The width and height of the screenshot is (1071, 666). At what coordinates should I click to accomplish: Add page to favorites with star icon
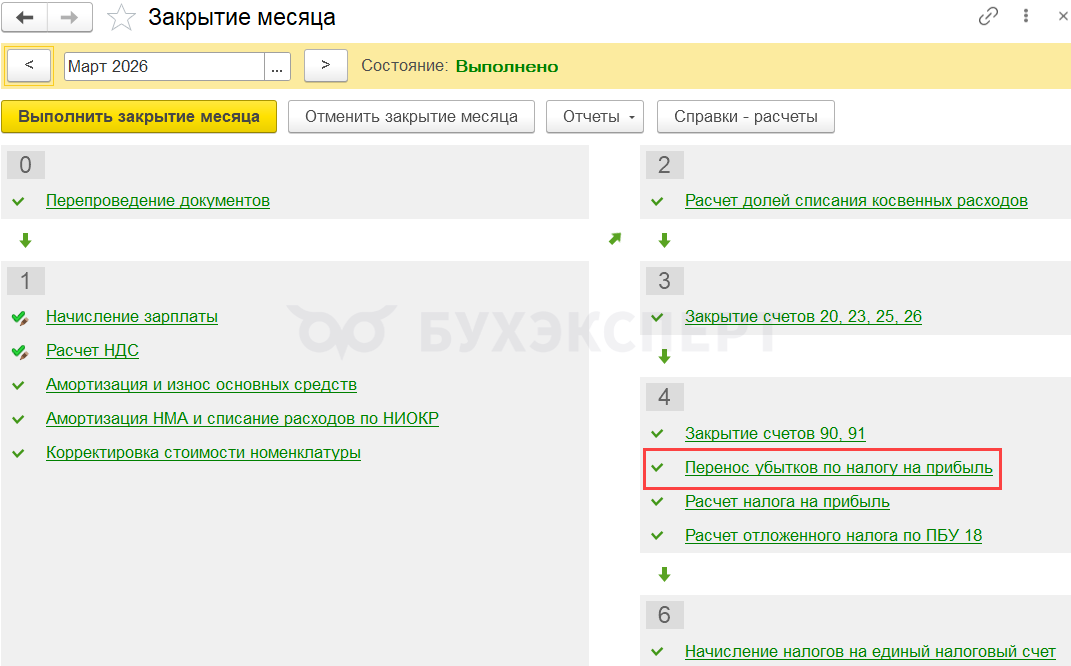tap(121, 17)
